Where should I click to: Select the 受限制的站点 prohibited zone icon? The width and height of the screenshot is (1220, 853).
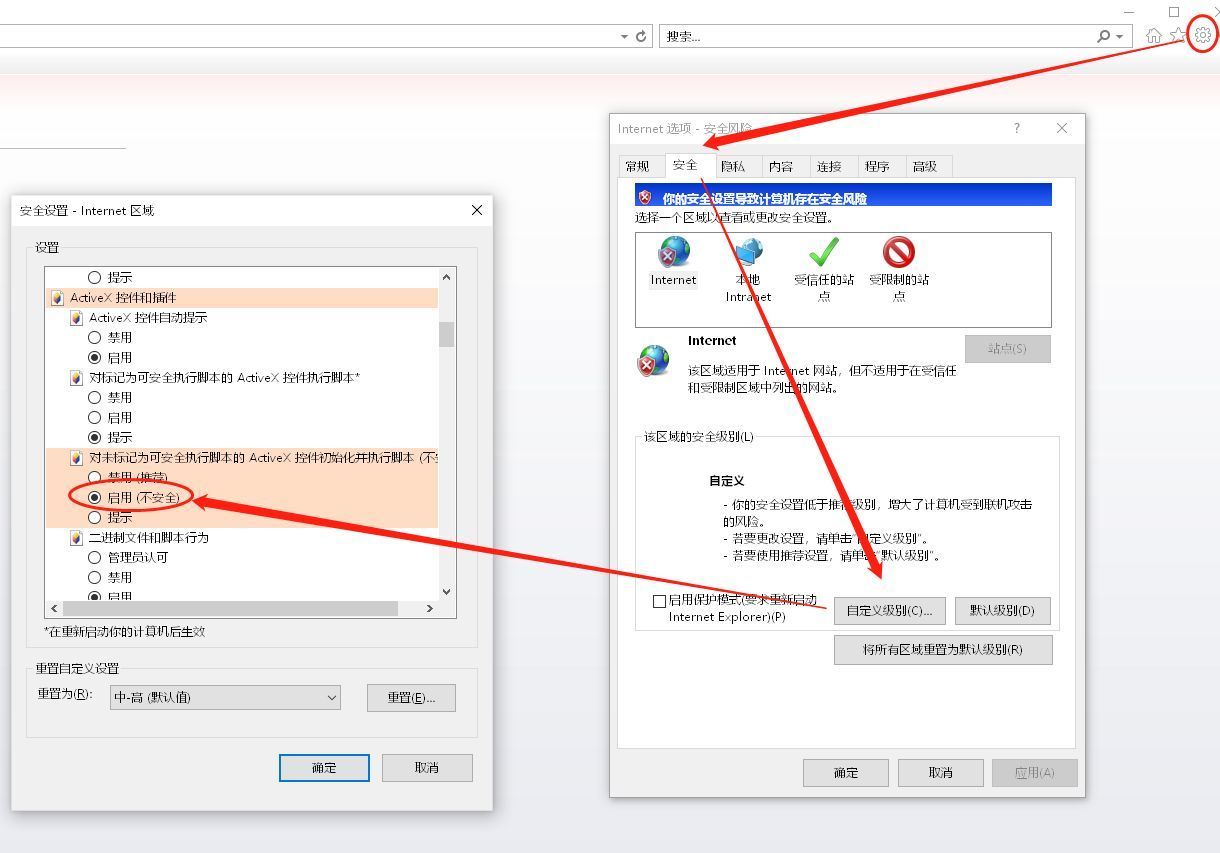coord(898,253)
